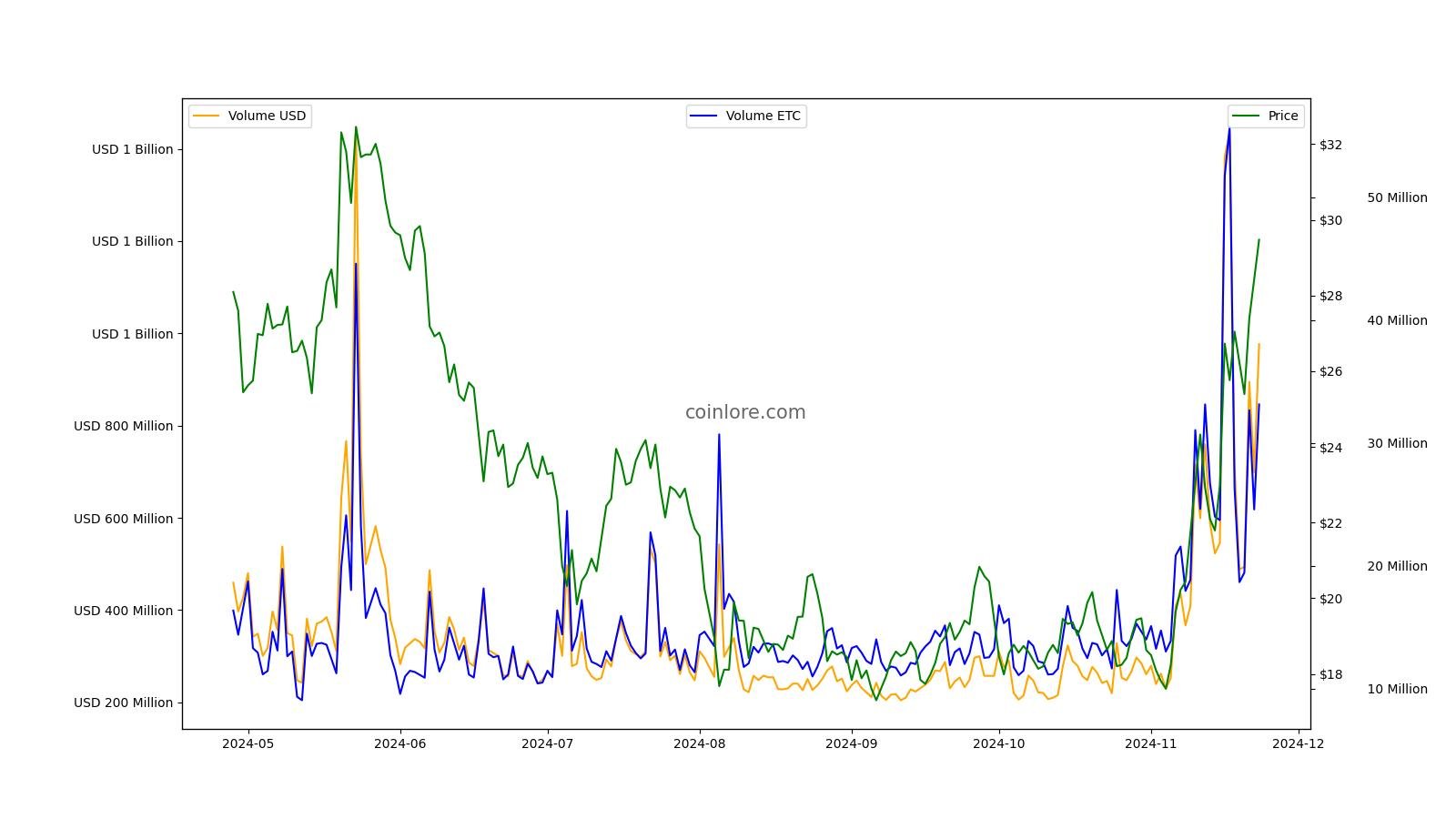This screenshot has width=1456, height=819.
Task: Click the $20 price axis label
Action: [1330, 599]
